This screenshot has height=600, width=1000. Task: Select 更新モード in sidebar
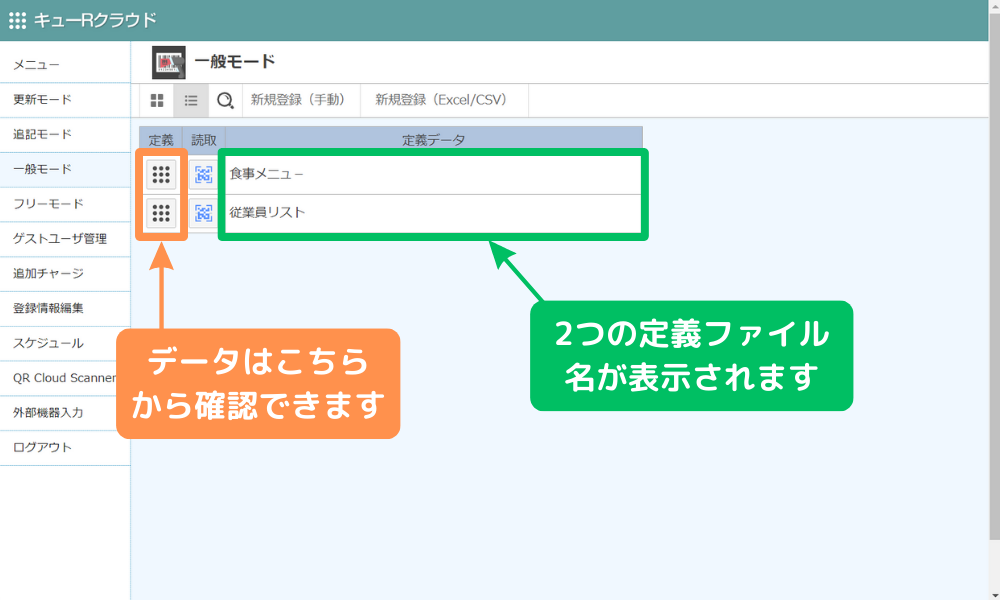point(65,99)
